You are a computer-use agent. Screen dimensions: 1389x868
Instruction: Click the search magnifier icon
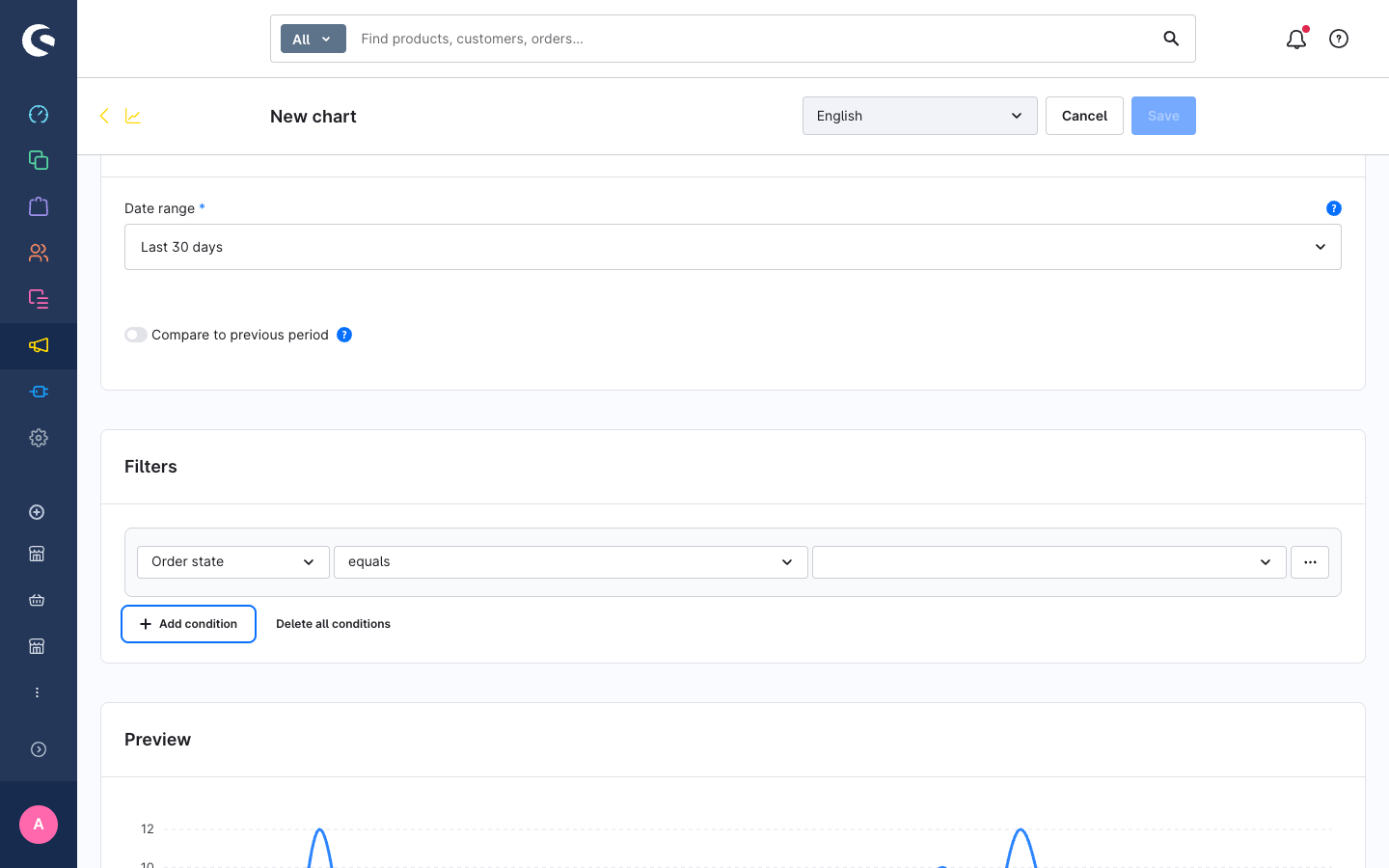(x=1171, y=39)
